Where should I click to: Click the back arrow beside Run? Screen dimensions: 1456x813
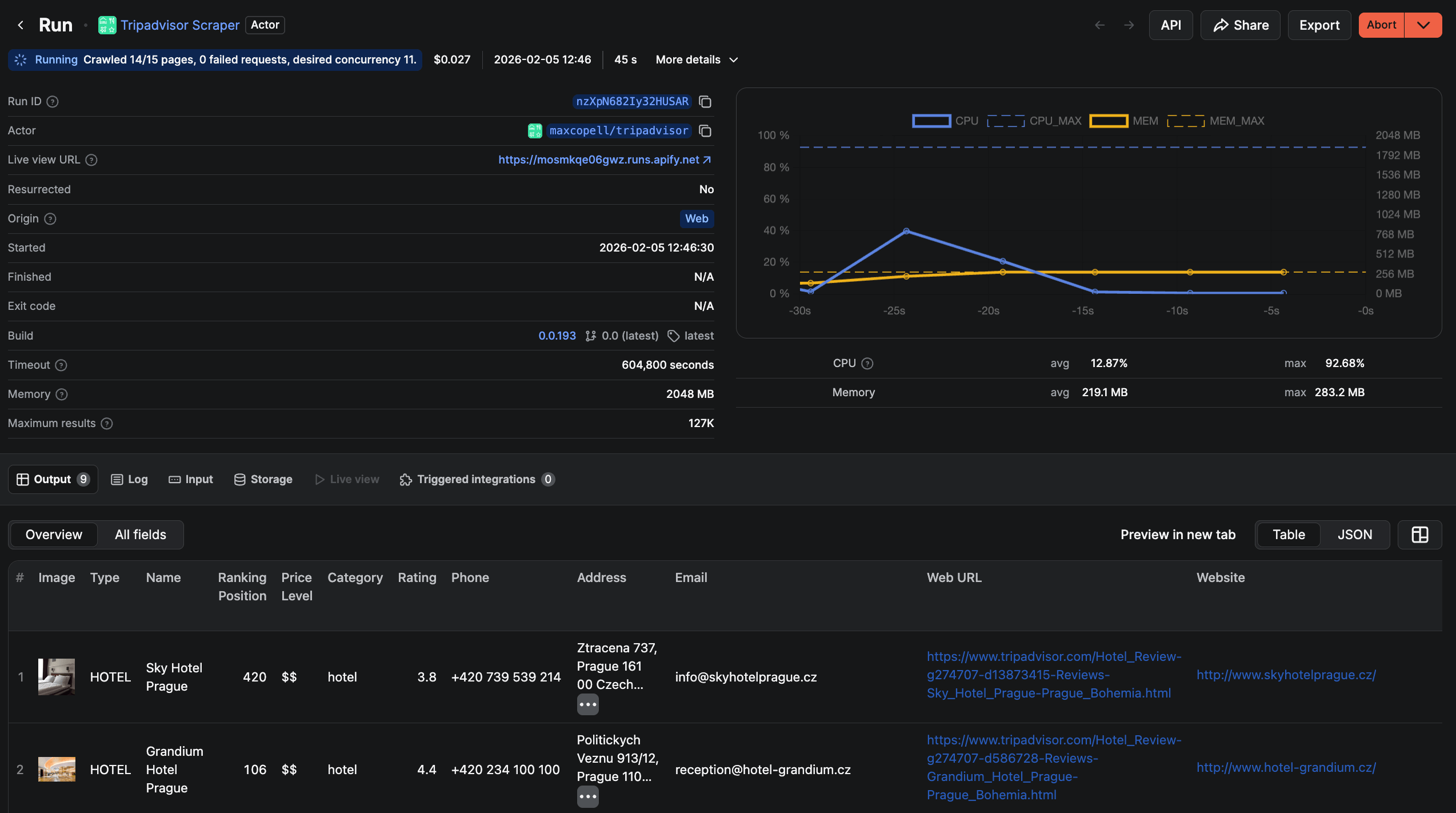[x=21, y=25]
